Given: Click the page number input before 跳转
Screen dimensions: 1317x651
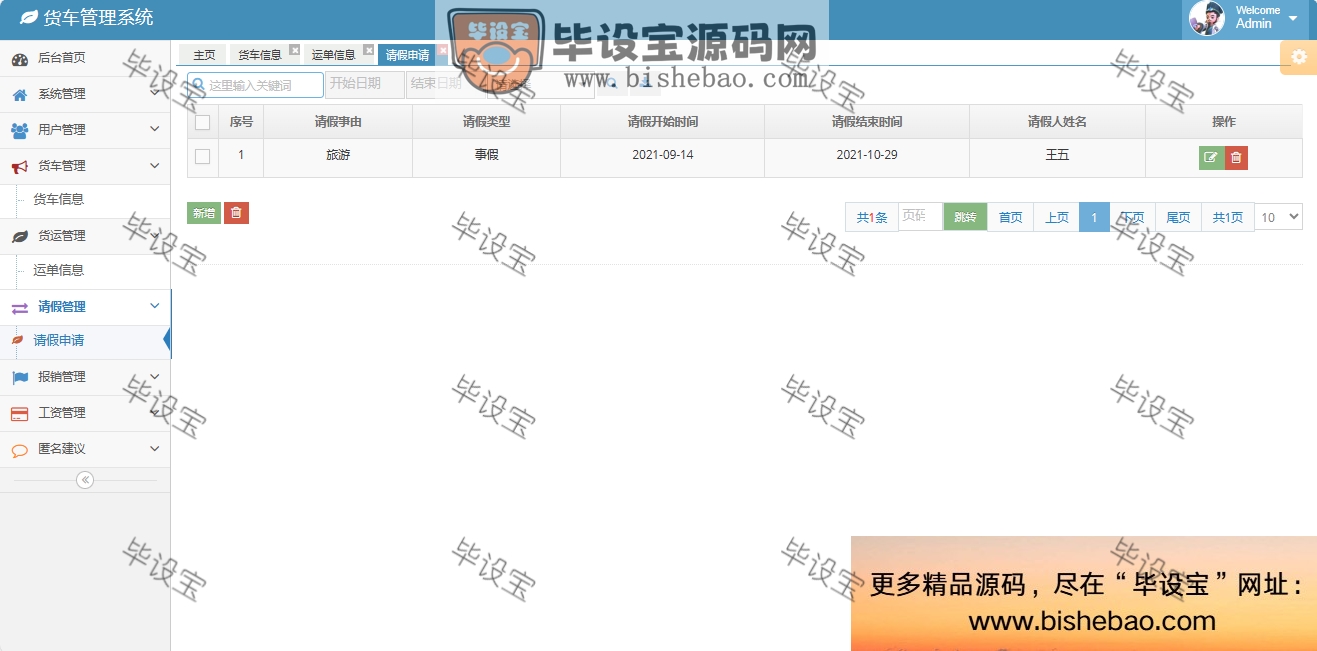Looking at the screenshot, I should (920, 217).
